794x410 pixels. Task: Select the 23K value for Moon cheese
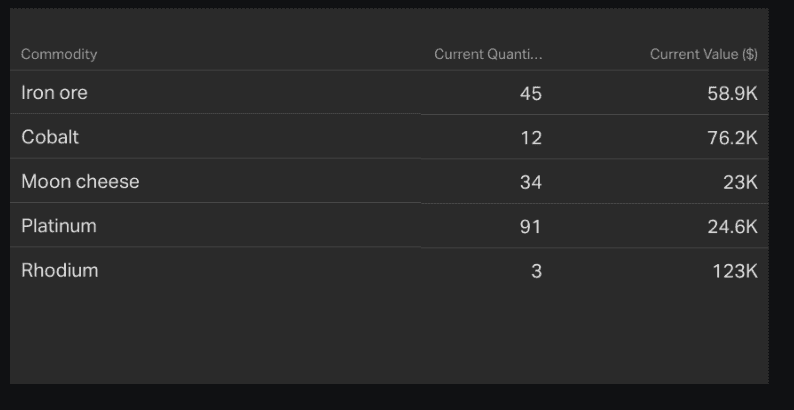coord(740,182)
